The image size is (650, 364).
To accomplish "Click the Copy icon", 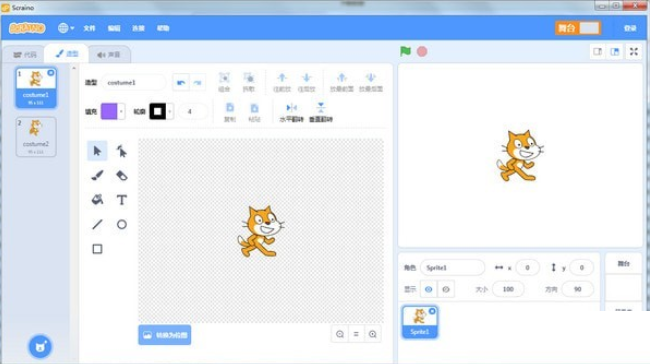I will tap(230, 112).
